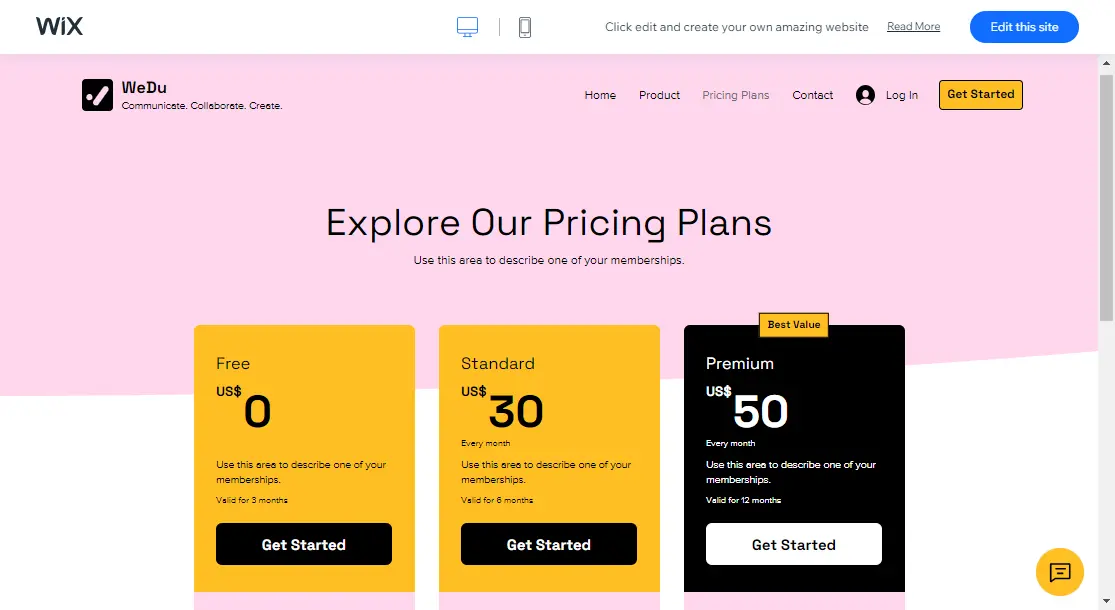Open the chat bubble widget
Image resolution: width=1115 pixels, height=610 pixels.
coord(1059,572)
